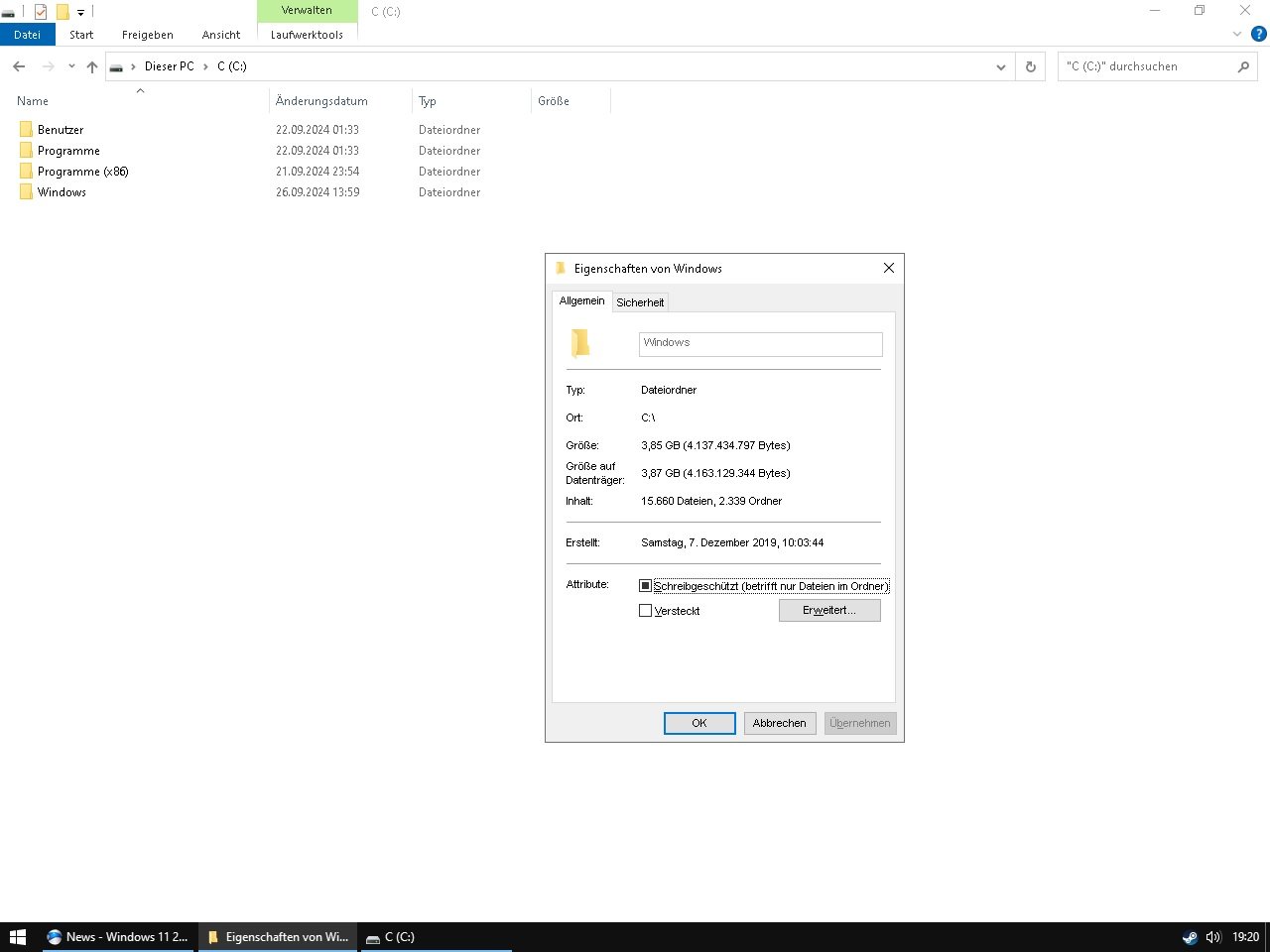1270x952 pixels.
Task: Confirm the dialog with OK
Action: 699,723
